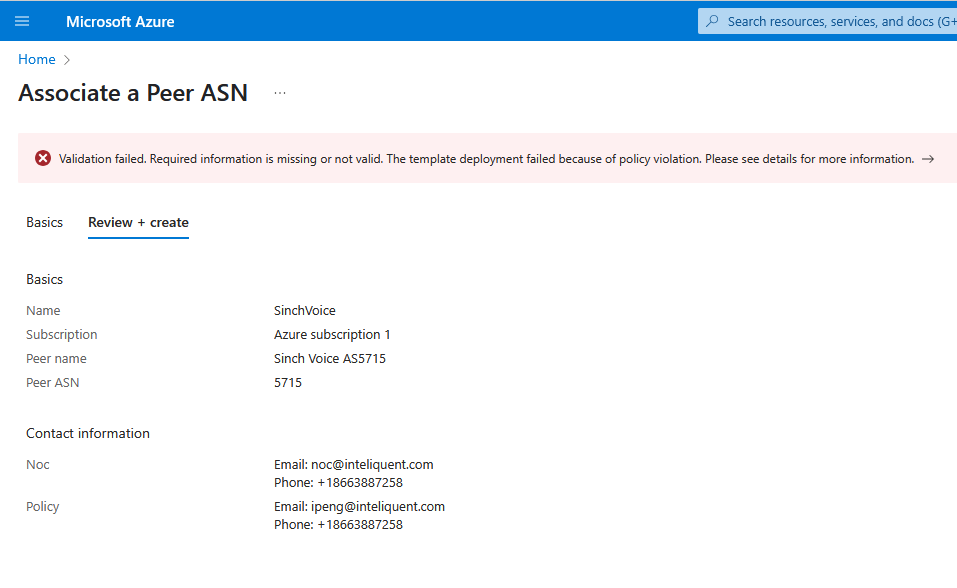Click the Peer name label
The image size is (957, 588).
[x=56, y=358]
